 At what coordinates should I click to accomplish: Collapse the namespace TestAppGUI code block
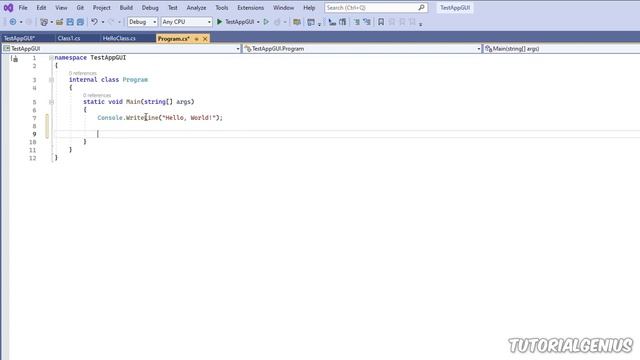(x=51, y=58)
